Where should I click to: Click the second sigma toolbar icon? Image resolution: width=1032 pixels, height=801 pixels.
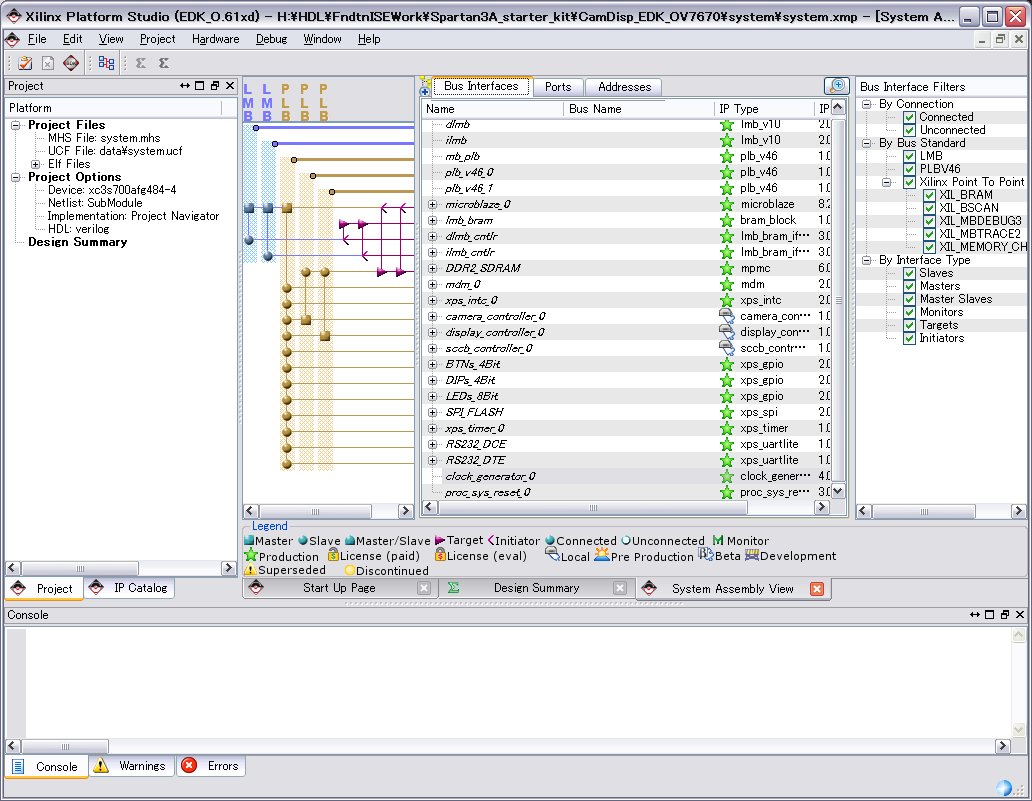click(x=164, y=63)
